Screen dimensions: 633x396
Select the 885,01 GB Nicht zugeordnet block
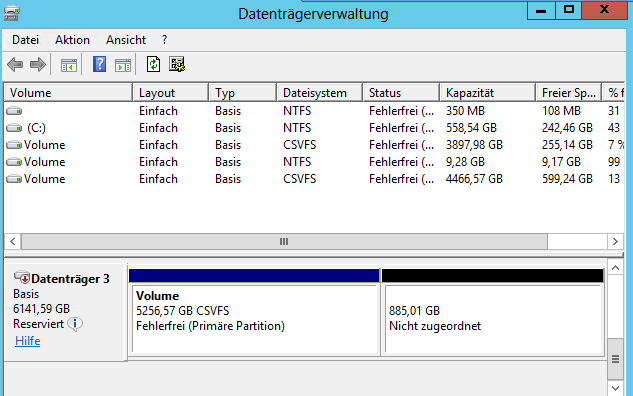click(493, 318)
